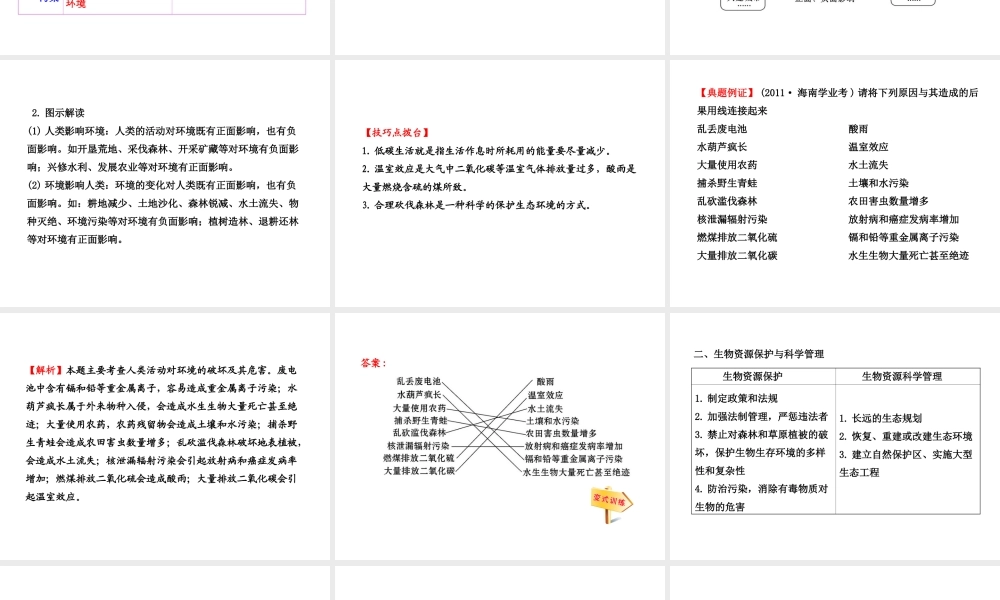Click table item 2. 恢复、重建或改建生态环境
1000x600 pixels.
pos(906,437)
